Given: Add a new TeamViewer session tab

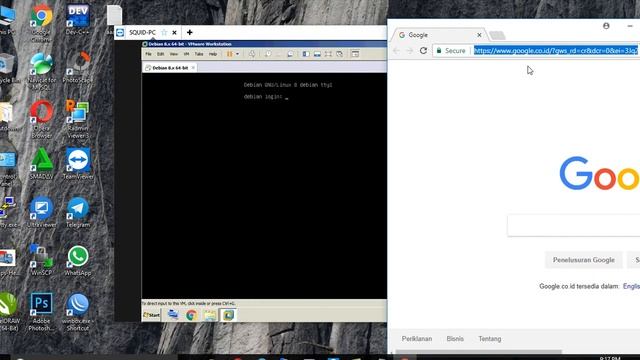Looking at the screenshot, I should (189, 32).
